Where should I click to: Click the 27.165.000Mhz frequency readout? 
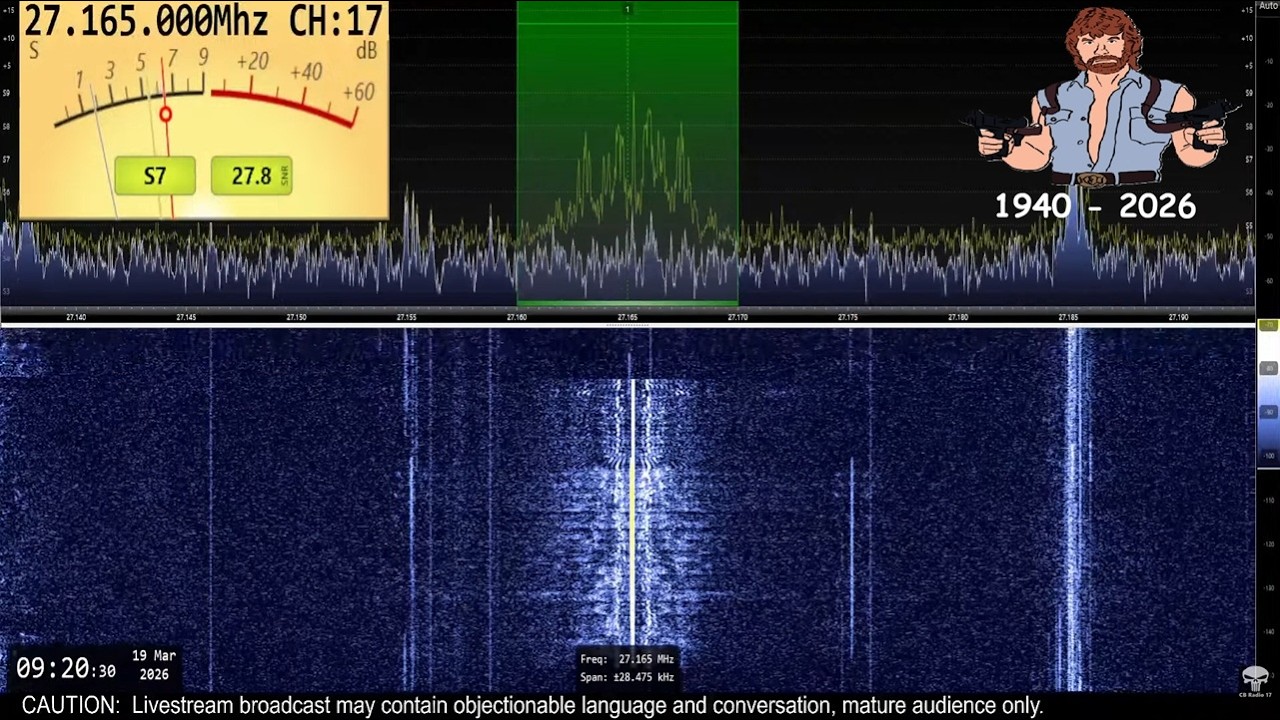coord(146,20)
